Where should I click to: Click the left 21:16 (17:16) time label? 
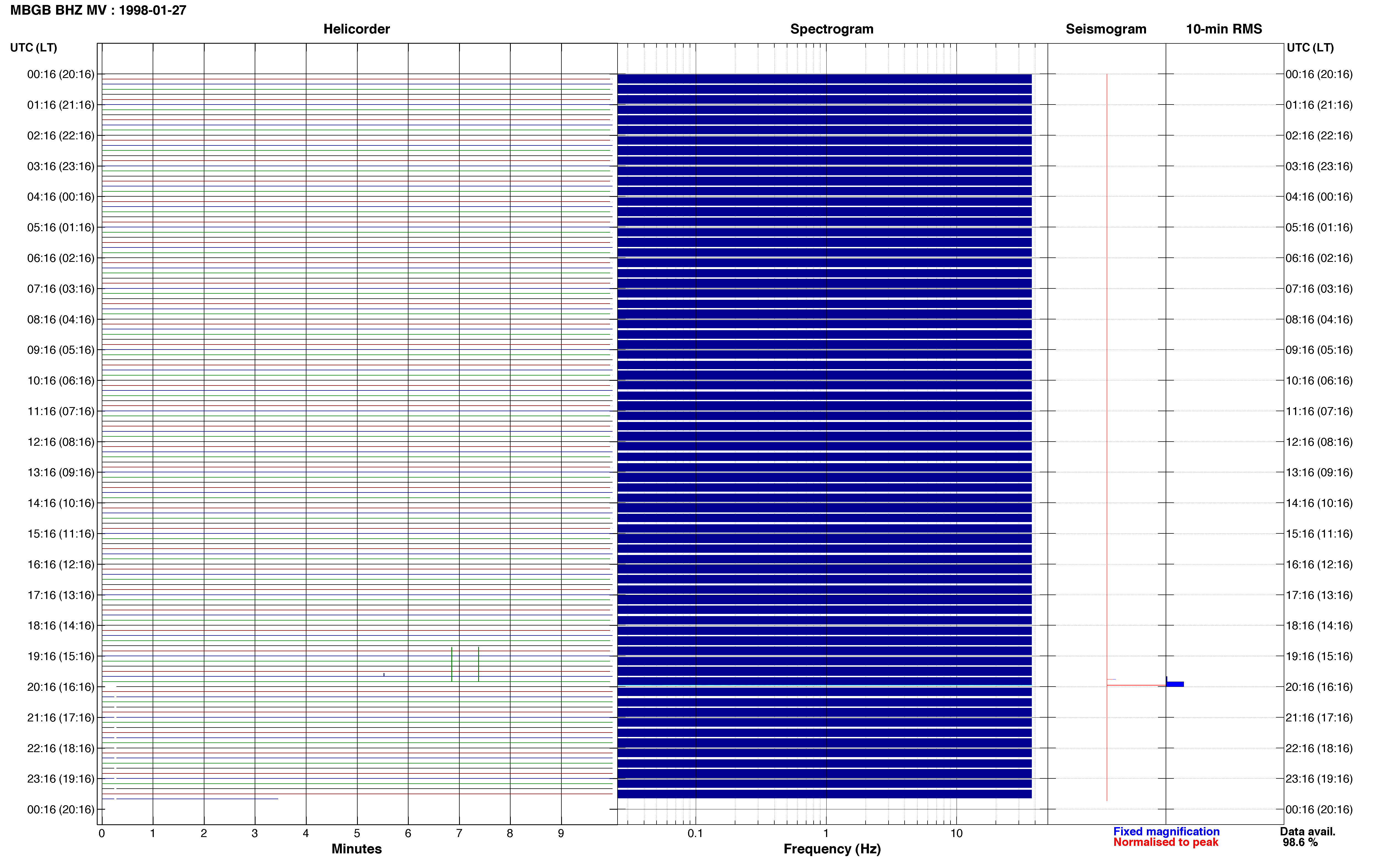61,718
